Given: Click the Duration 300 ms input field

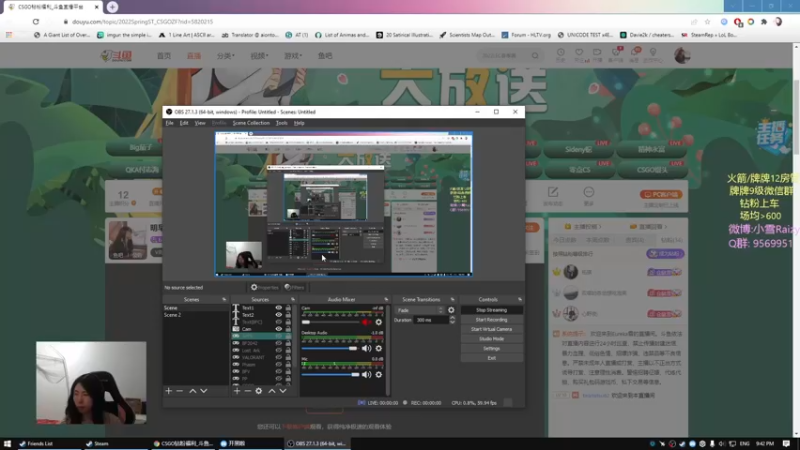Looking at the screenshot, I should pyautogui.click(x=431, y=320).
